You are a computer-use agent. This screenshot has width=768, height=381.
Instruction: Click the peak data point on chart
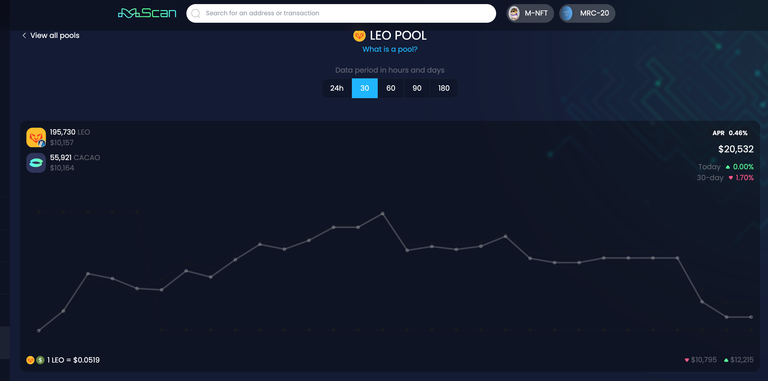(x=383, y=214)
